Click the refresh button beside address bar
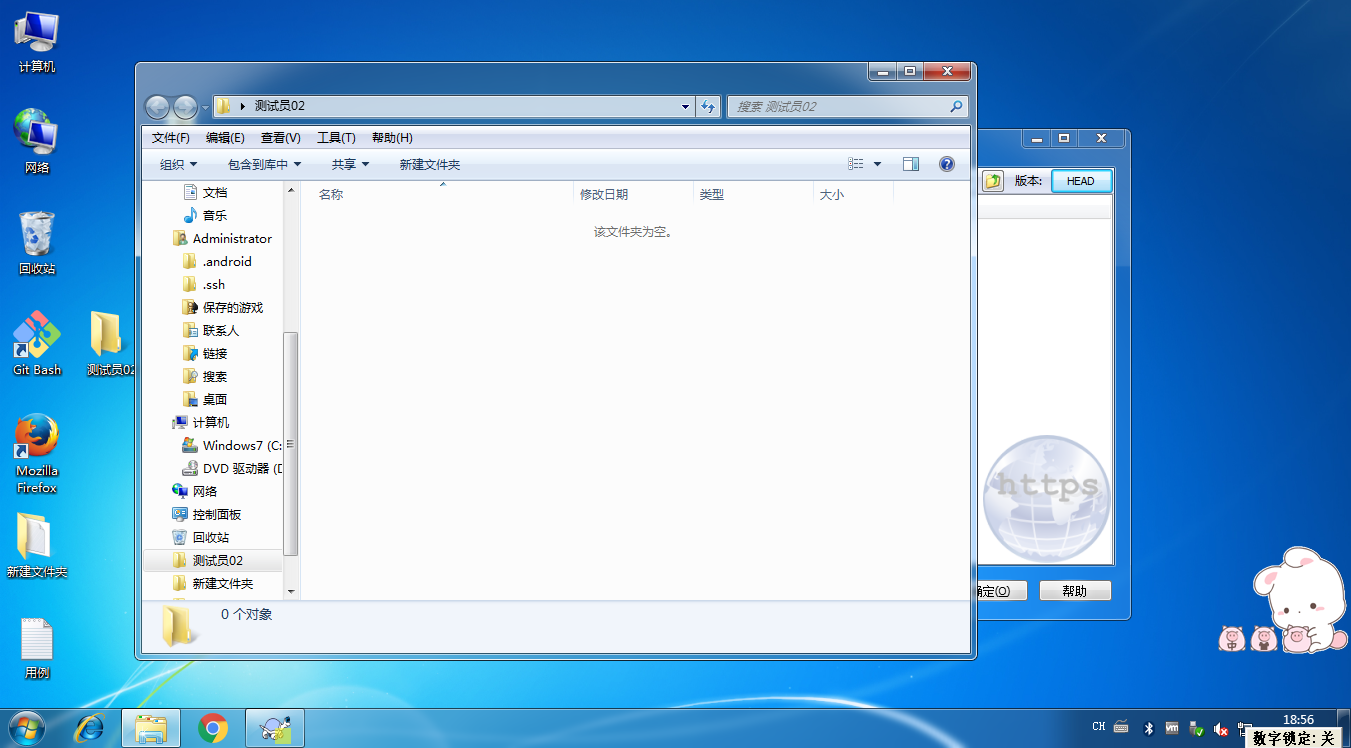This screenshot has width=1351, height=748. point(708,106)
